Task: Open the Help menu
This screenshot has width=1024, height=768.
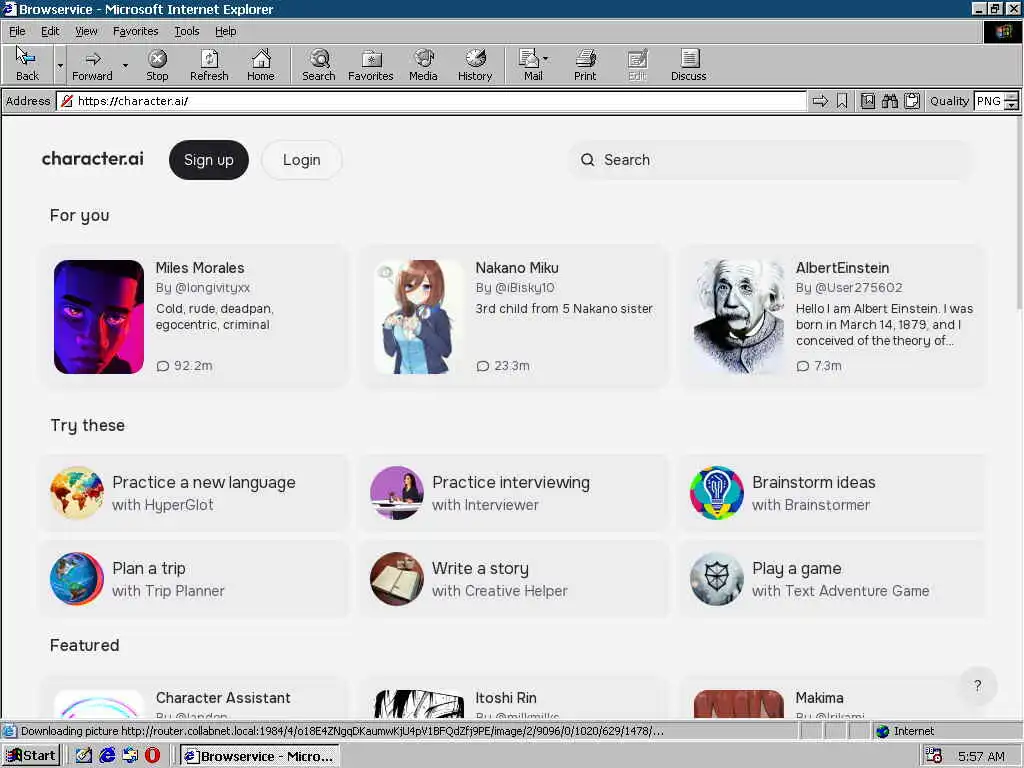Action: (x=225, y=31)
